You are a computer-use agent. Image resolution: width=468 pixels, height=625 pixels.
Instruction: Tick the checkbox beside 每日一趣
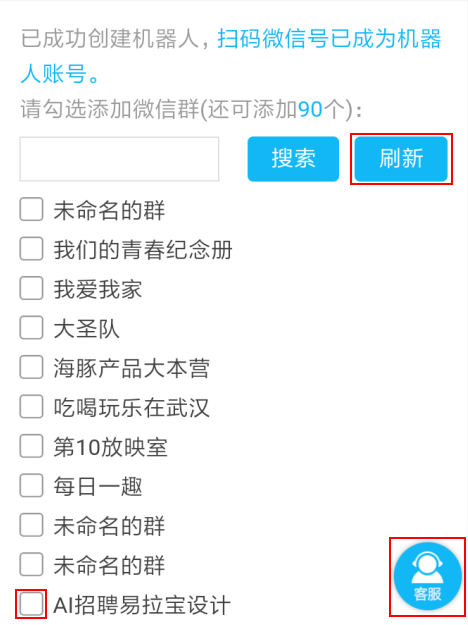pos(31,486)
